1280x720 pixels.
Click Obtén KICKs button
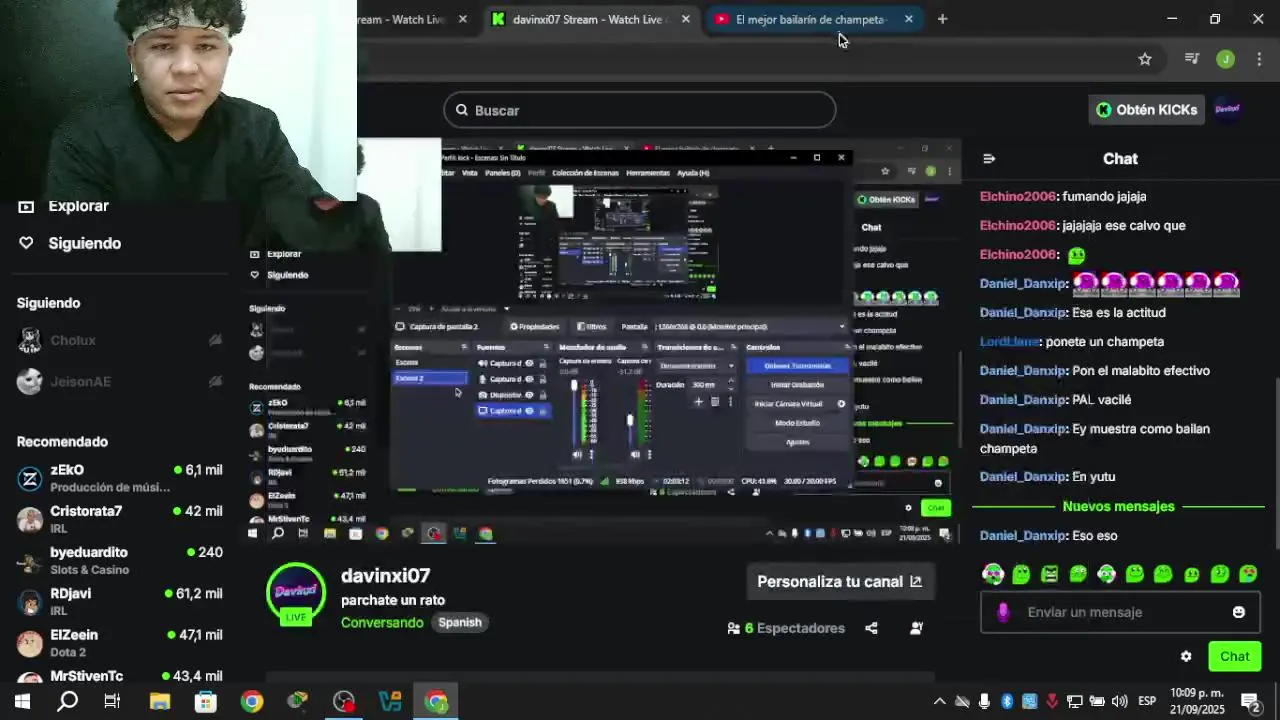pyautogui.click(x=1146, y=110)
